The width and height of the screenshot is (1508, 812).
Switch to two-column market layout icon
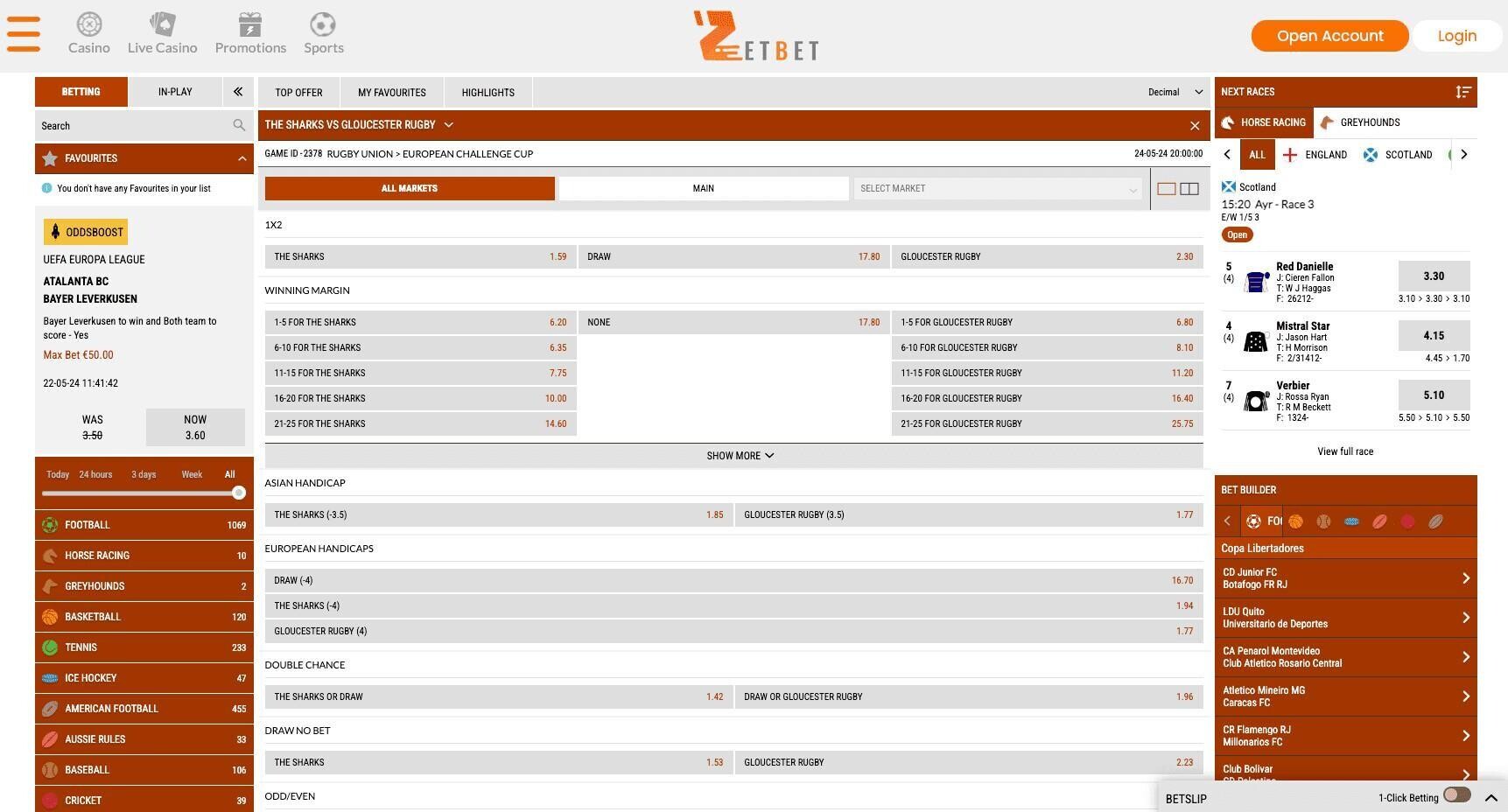coord(1189,189)
